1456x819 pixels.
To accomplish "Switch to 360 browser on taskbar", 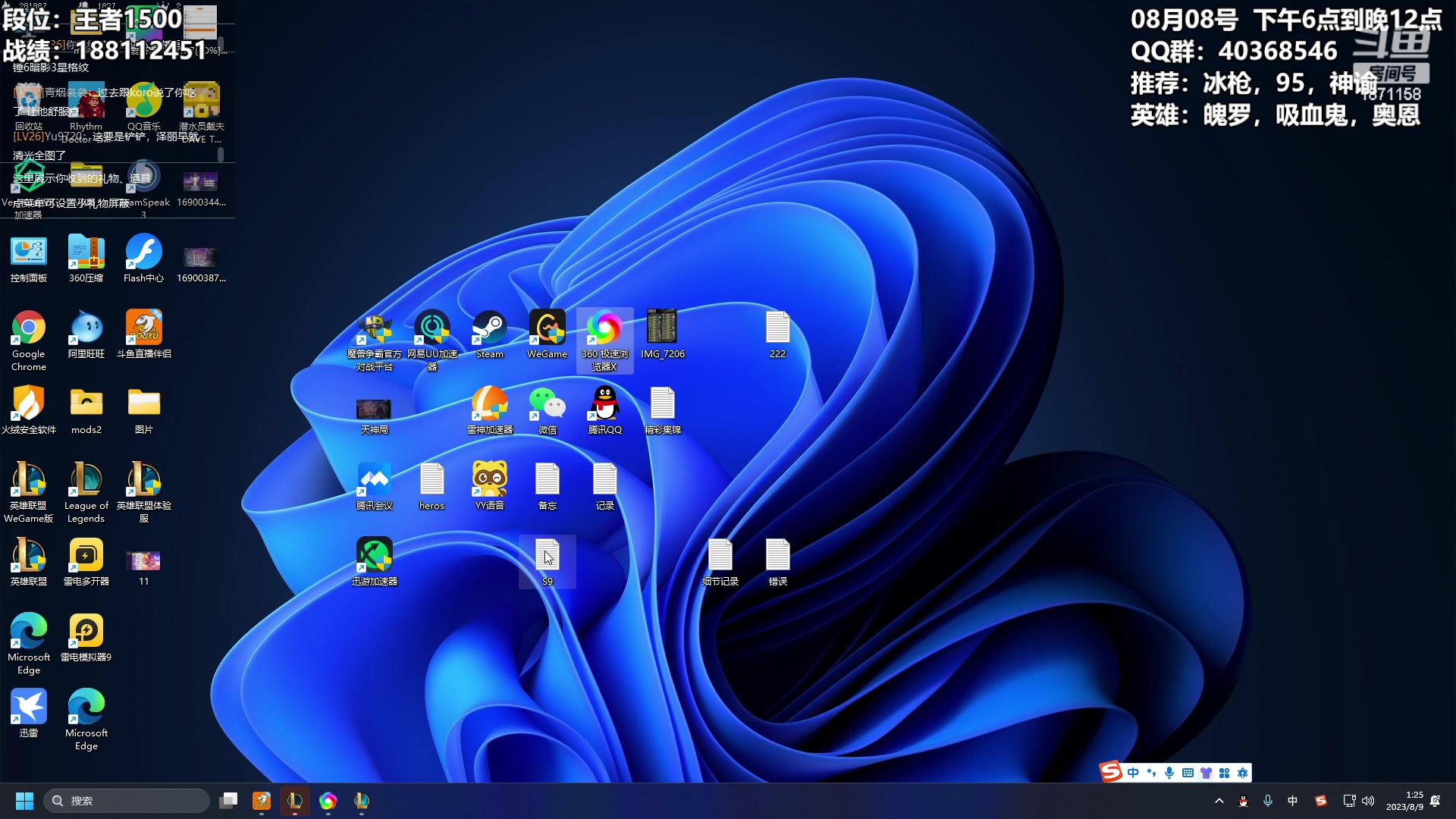I will coord(328,801).
